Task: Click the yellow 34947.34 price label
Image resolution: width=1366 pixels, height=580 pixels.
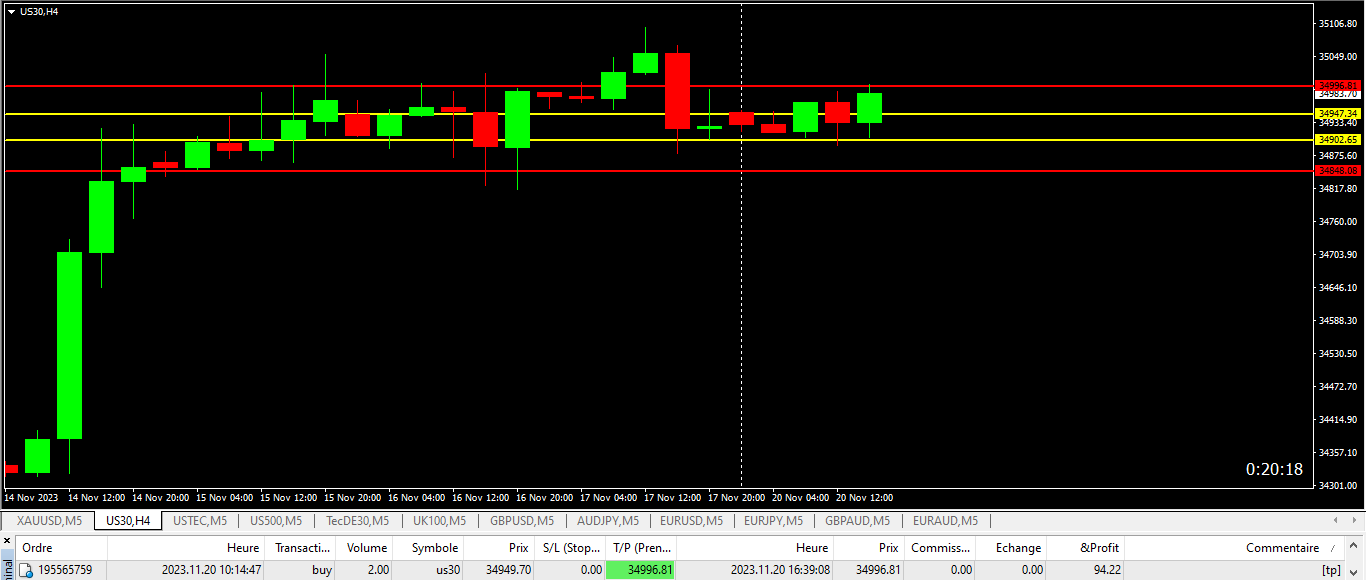Action: click(1338, 114)
